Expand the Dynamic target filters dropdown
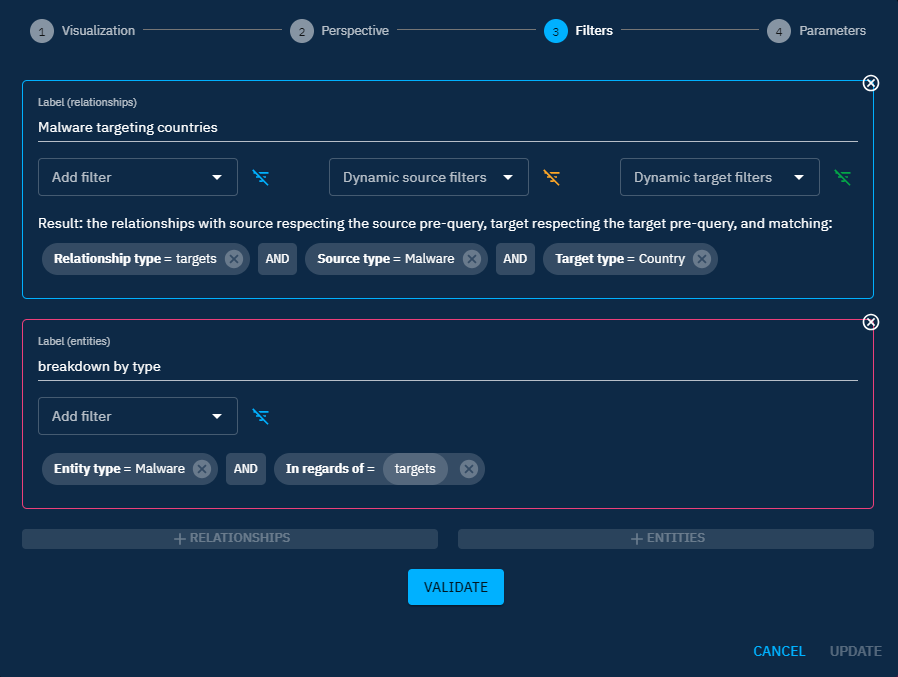This screenshot has width=898, height=677. click(x=719, y=177)
